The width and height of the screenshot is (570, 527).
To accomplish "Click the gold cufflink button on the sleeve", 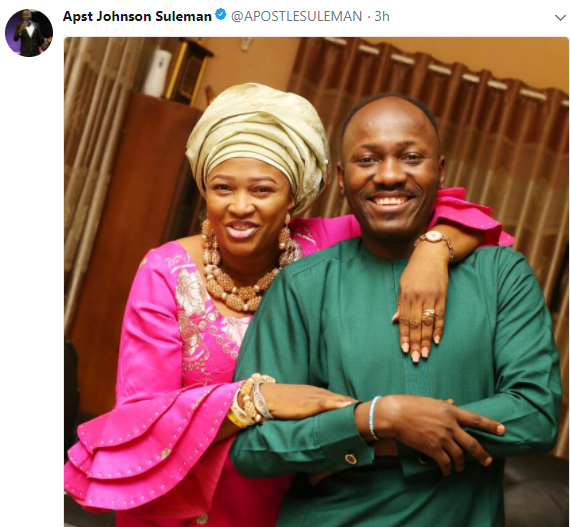I will (351, 459).
